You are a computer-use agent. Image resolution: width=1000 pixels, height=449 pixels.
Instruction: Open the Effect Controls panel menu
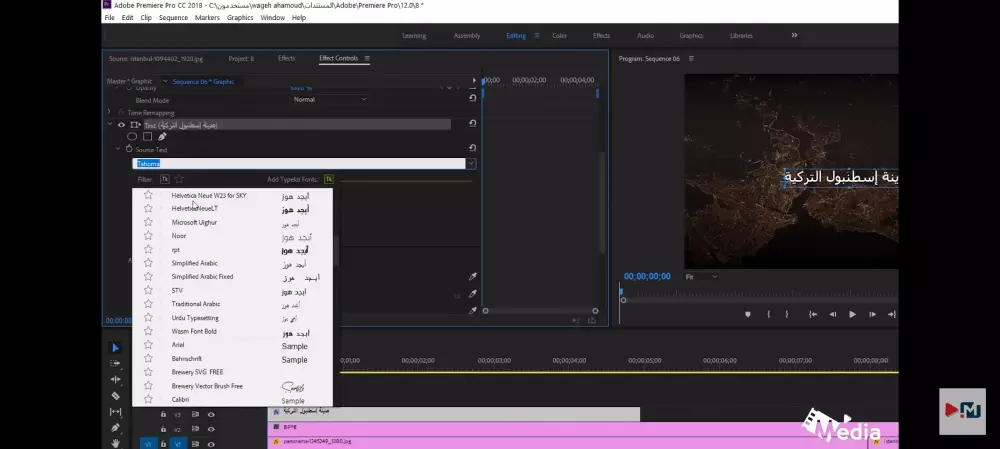click(x=367, y=59)
